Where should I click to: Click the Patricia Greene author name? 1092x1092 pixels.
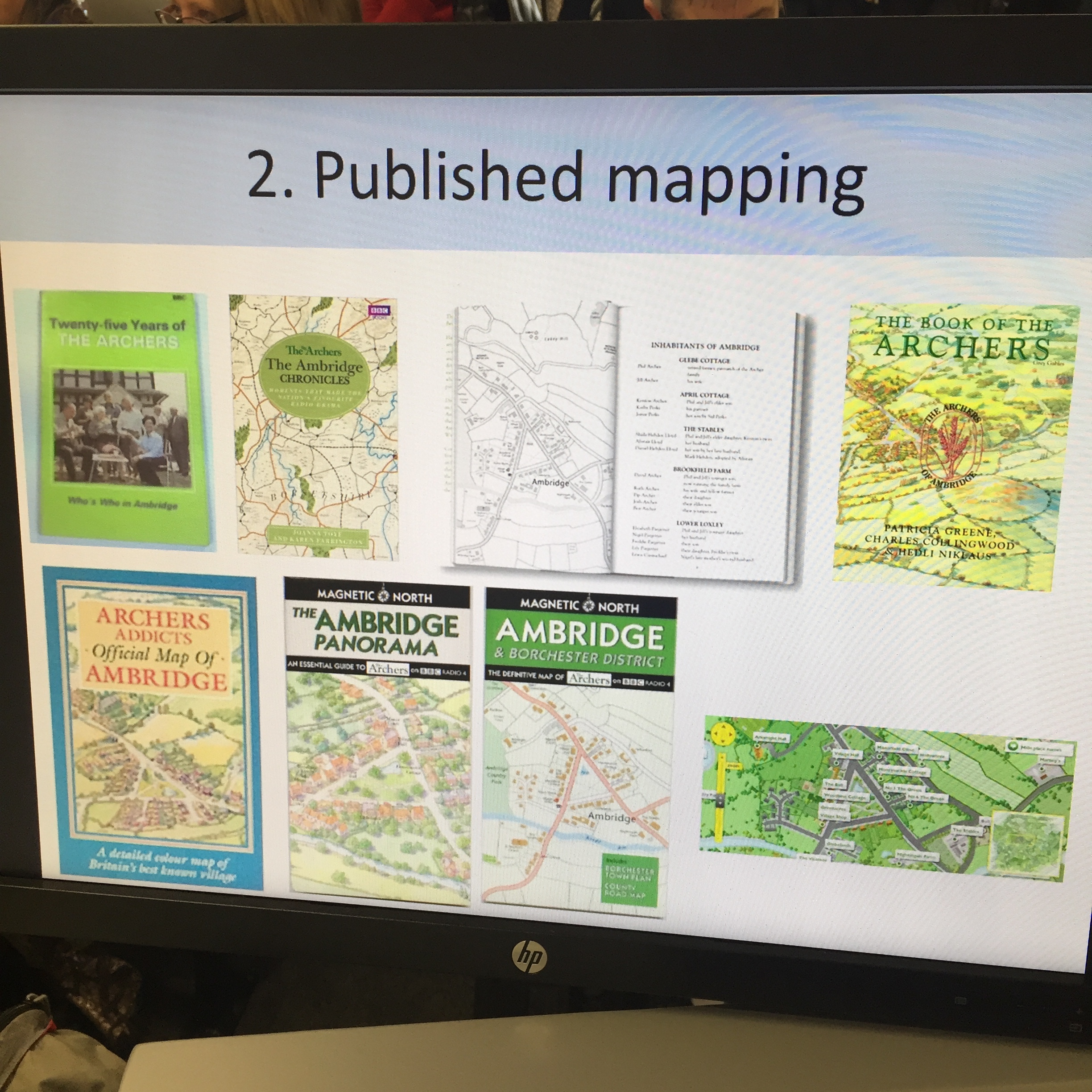coord(939,530)
